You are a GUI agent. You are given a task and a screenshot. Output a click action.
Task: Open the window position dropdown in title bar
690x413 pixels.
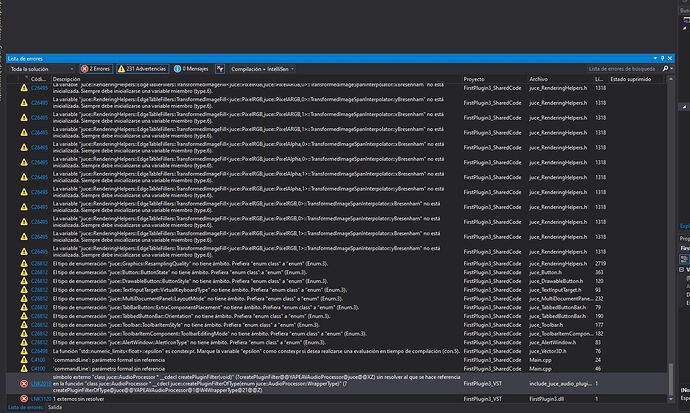tap(655, 58)
